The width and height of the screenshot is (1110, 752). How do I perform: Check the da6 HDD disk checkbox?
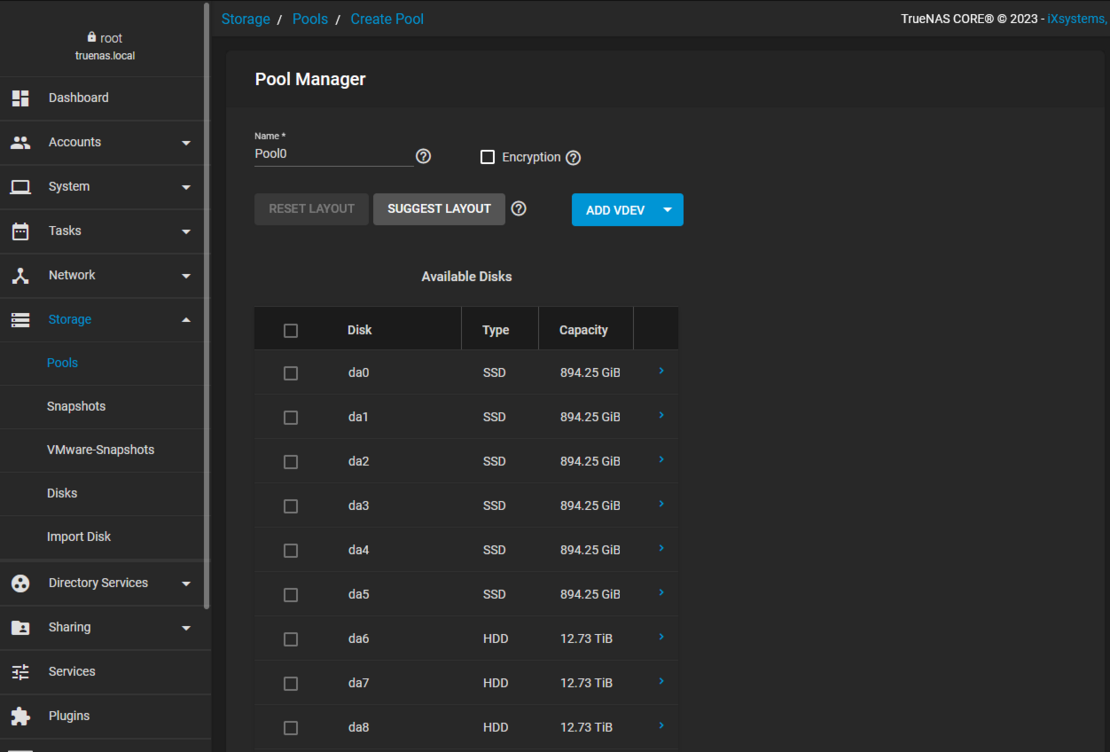click(291, 639)
